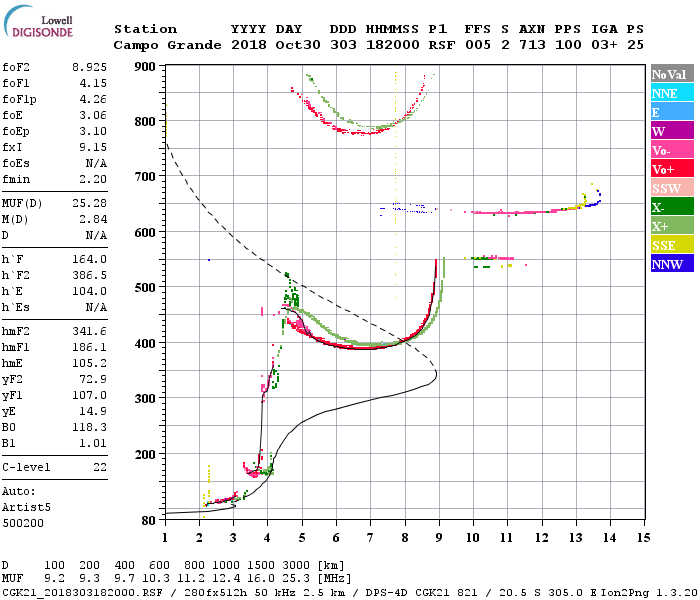This screenshot has width=700, height=600.
Task: Click the M(D) value 2.84
Action: 93,219
